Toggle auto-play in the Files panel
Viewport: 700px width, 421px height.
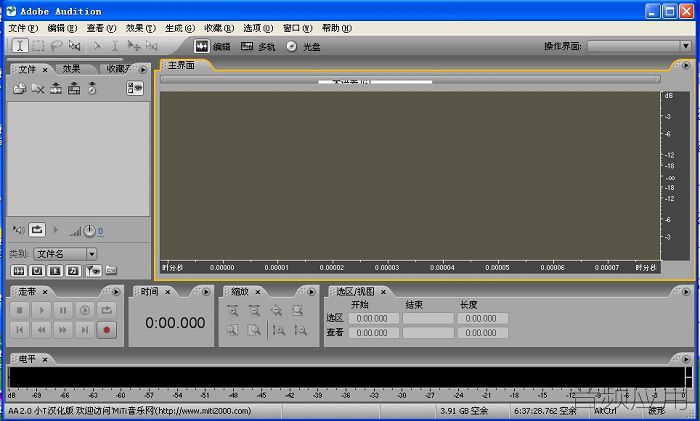(56, 230)
